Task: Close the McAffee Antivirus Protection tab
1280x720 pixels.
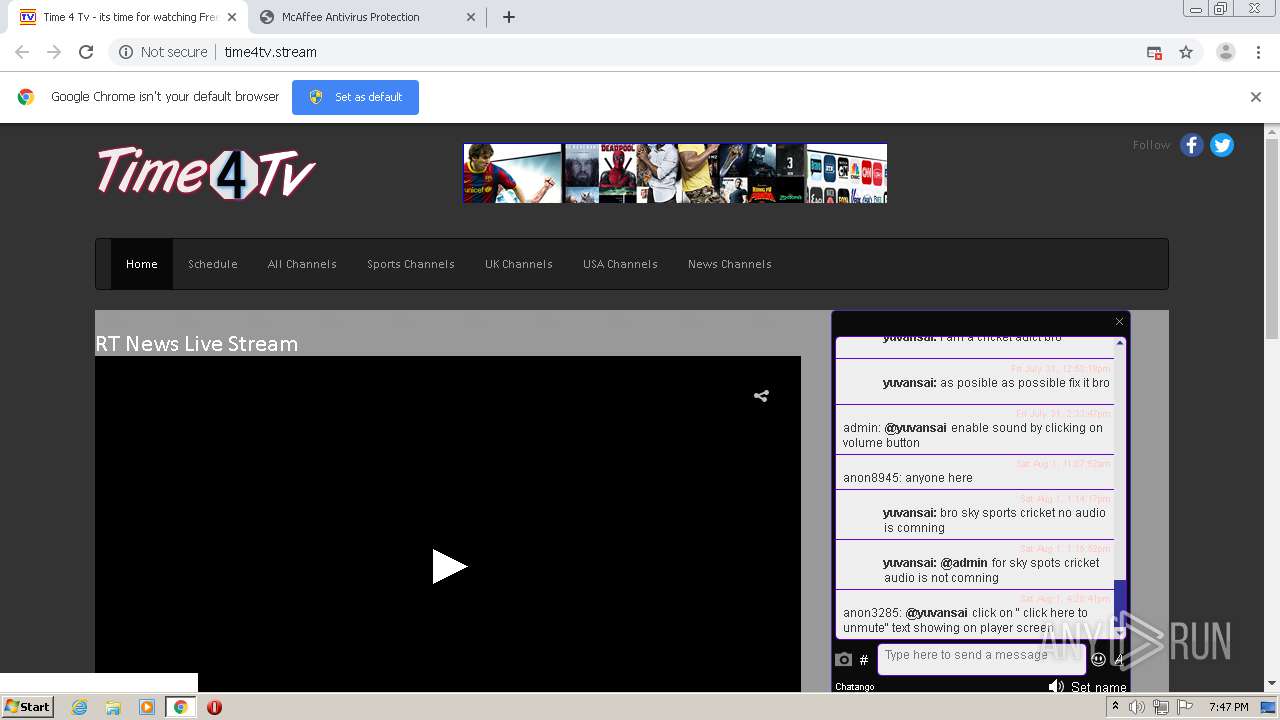Action: coord(471,17)
